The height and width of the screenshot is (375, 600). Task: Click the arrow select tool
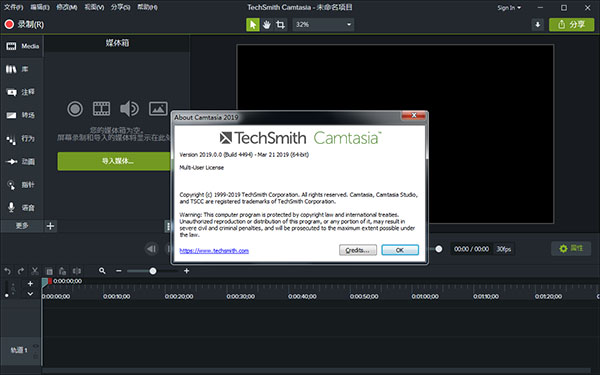point(253,25)
